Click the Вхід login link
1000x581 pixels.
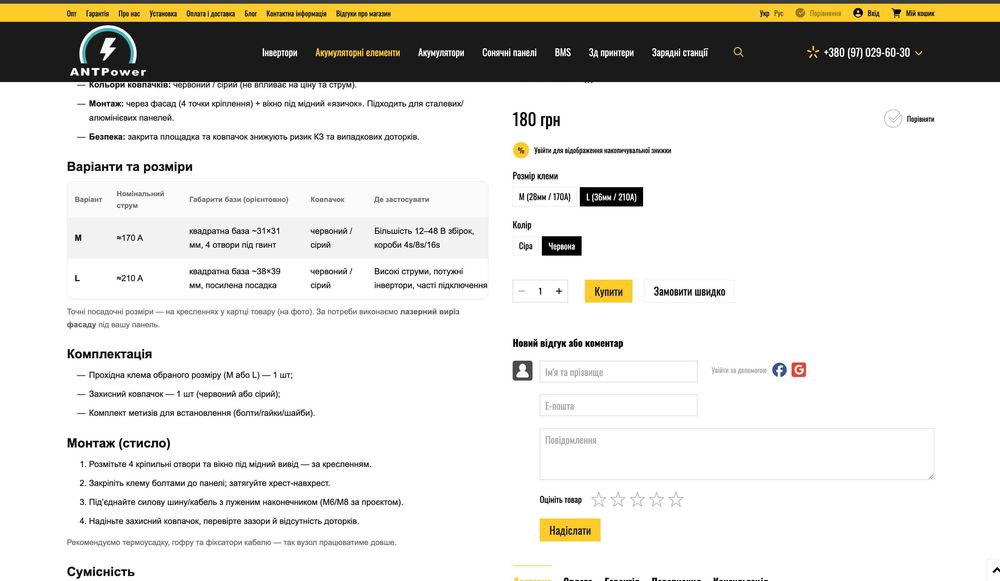873,13
